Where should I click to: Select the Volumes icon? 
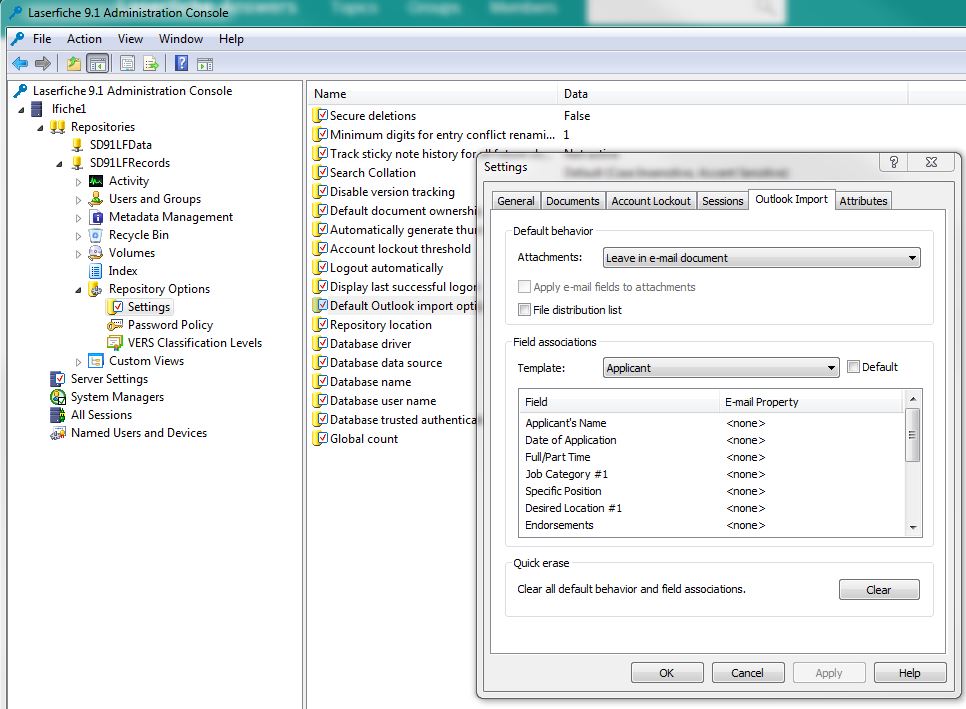95,253
